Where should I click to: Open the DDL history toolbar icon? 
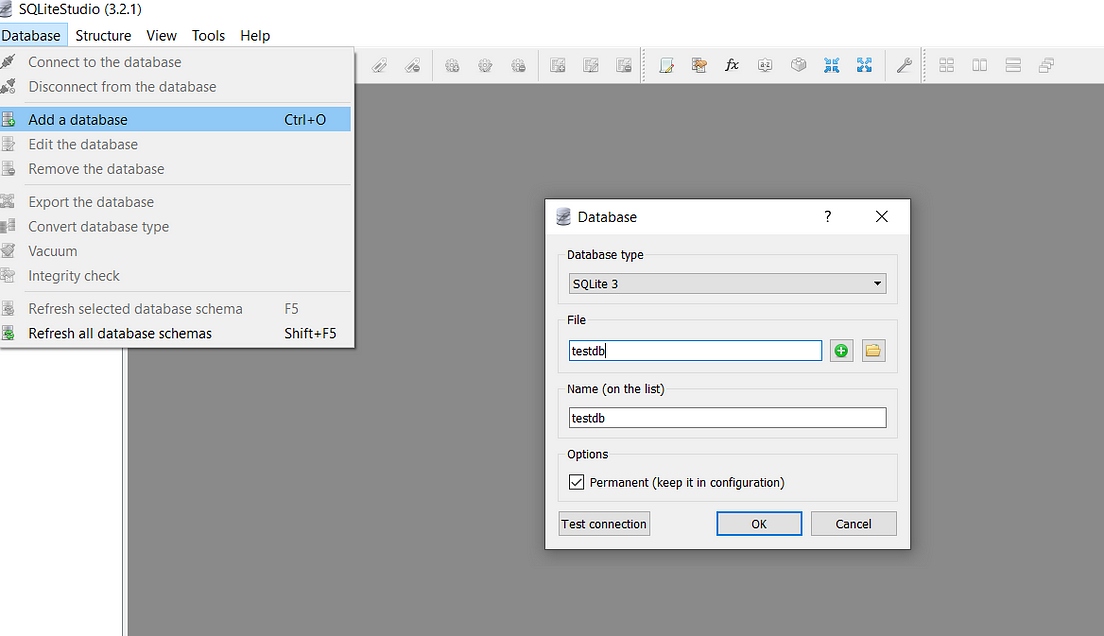[x=699, y=66]
